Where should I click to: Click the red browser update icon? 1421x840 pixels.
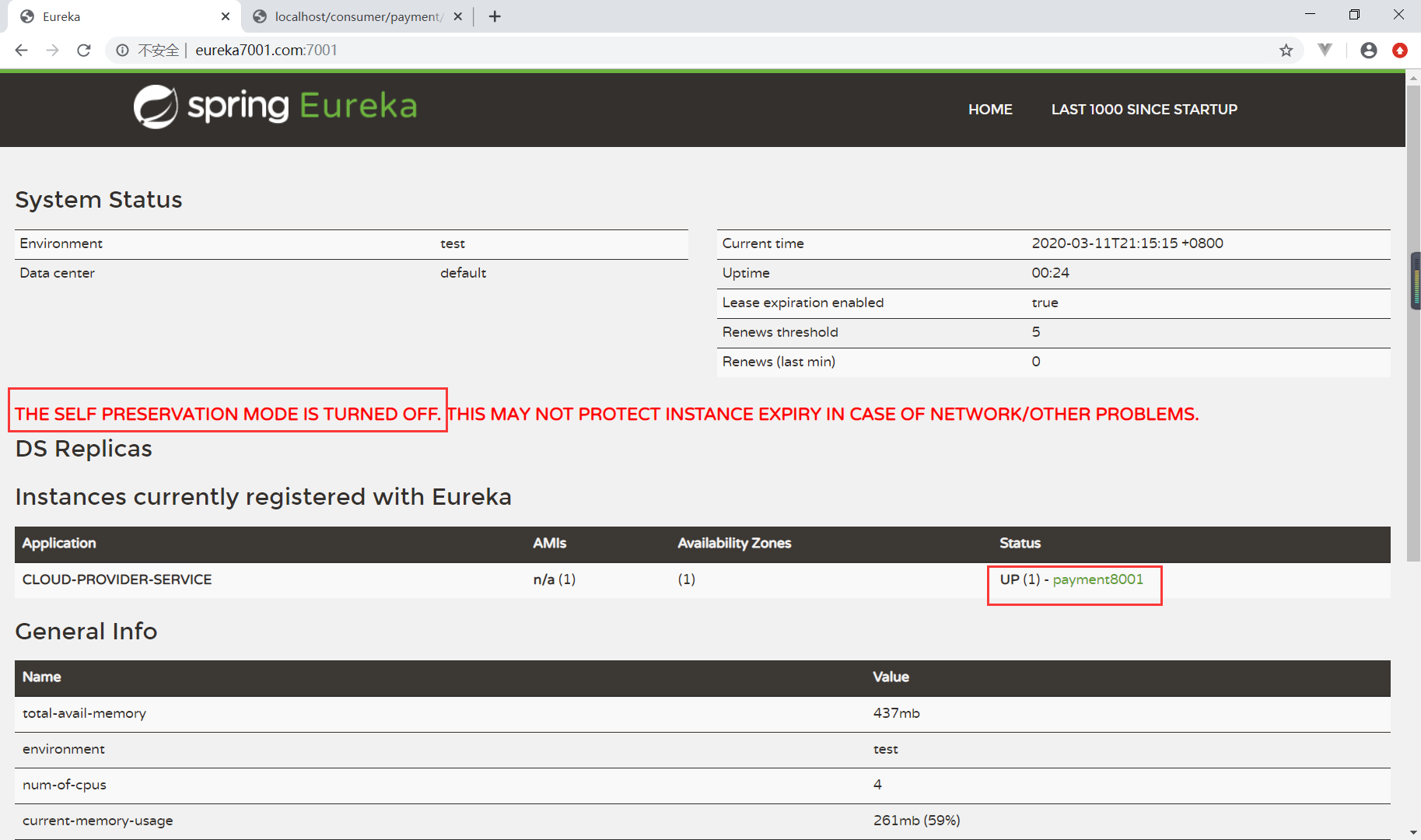click(1400, 51)
